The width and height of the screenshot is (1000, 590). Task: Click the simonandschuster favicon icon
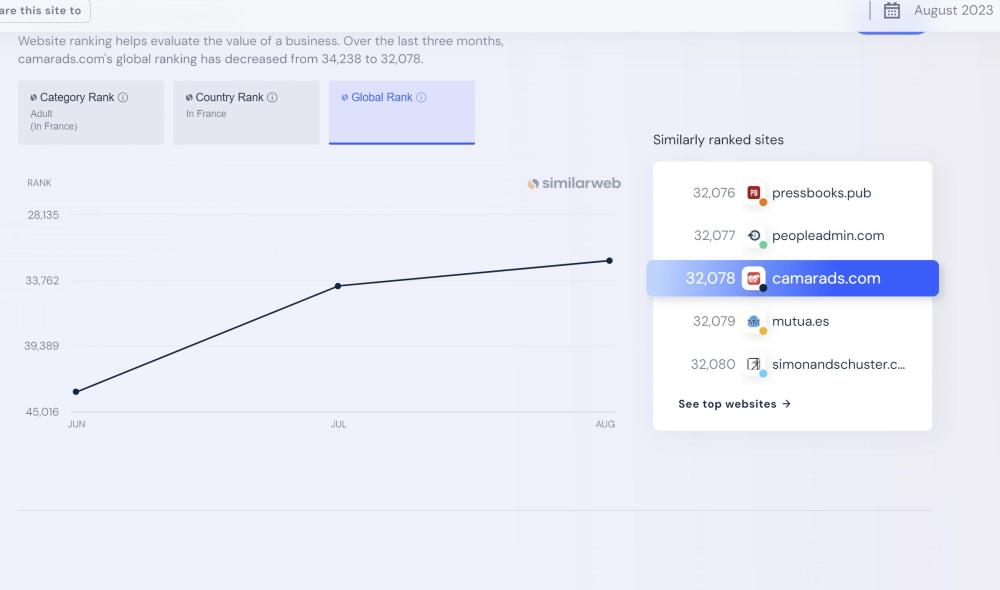(754, 364)
